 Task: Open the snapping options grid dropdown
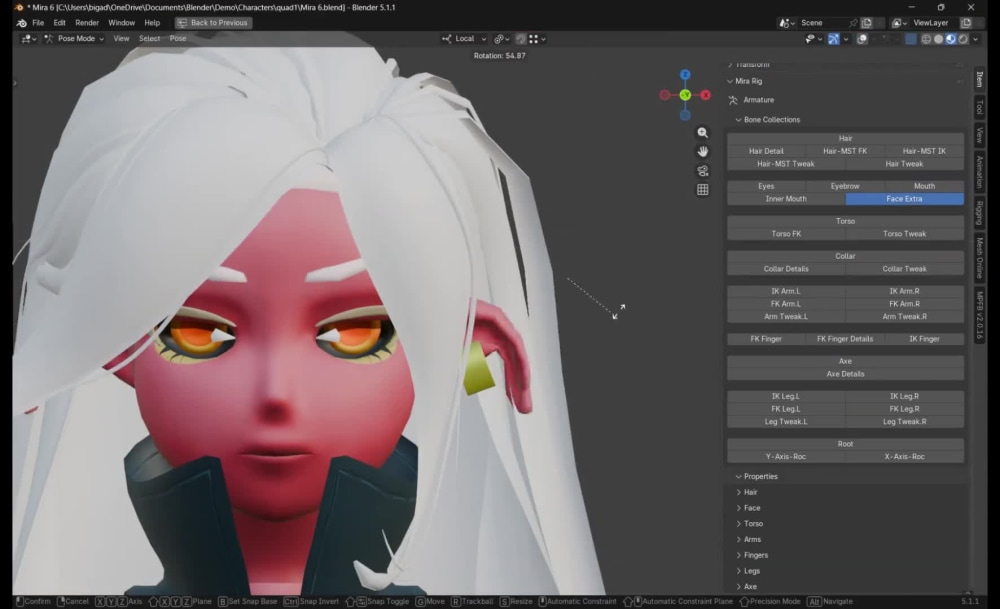537,39
